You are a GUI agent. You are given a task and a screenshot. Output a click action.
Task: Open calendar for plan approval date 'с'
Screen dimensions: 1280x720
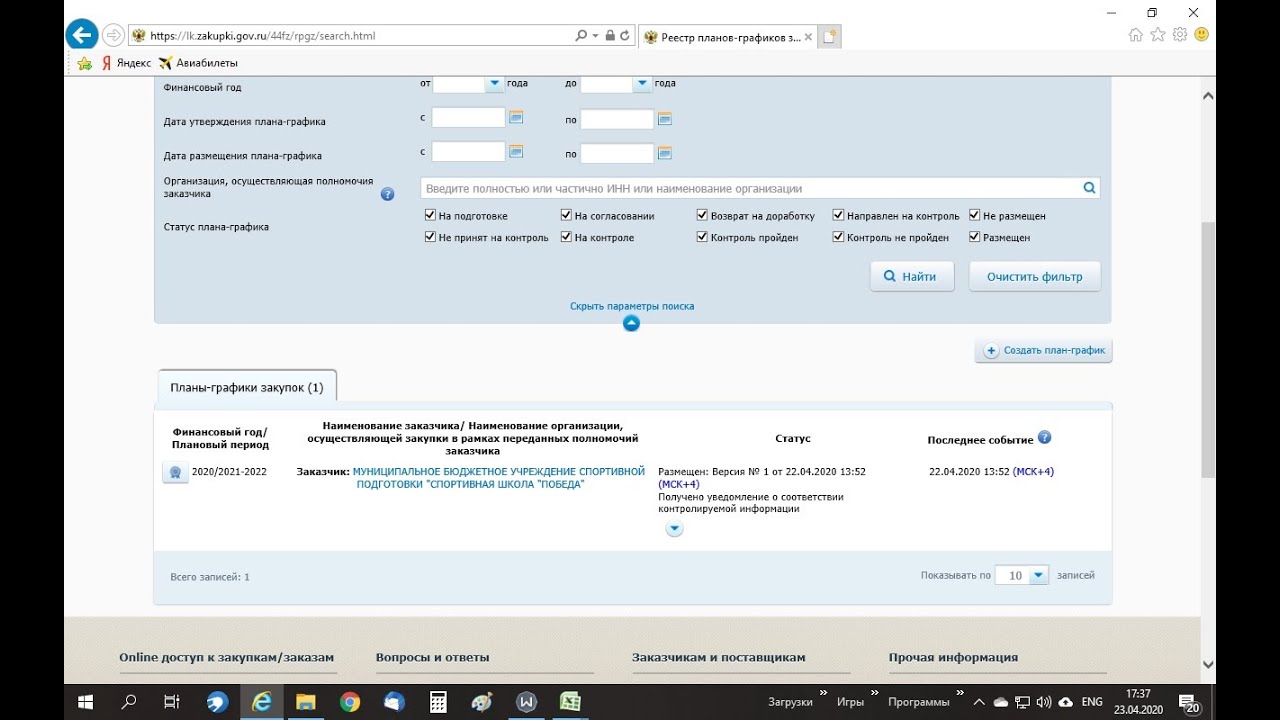pyautogui.click(x=516, y=118)
